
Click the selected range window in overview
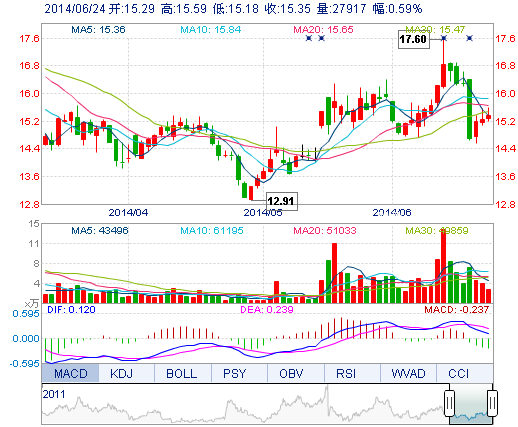click(x=471, y=404)
